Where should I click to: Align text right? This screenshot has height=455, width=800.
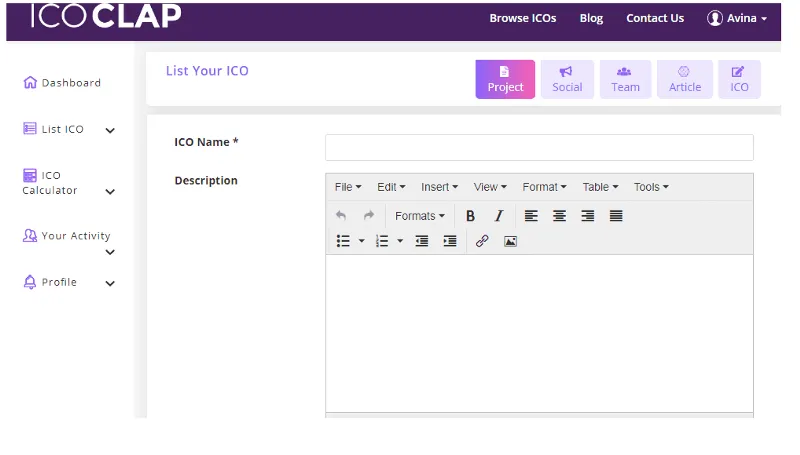[x=588, y=216]
